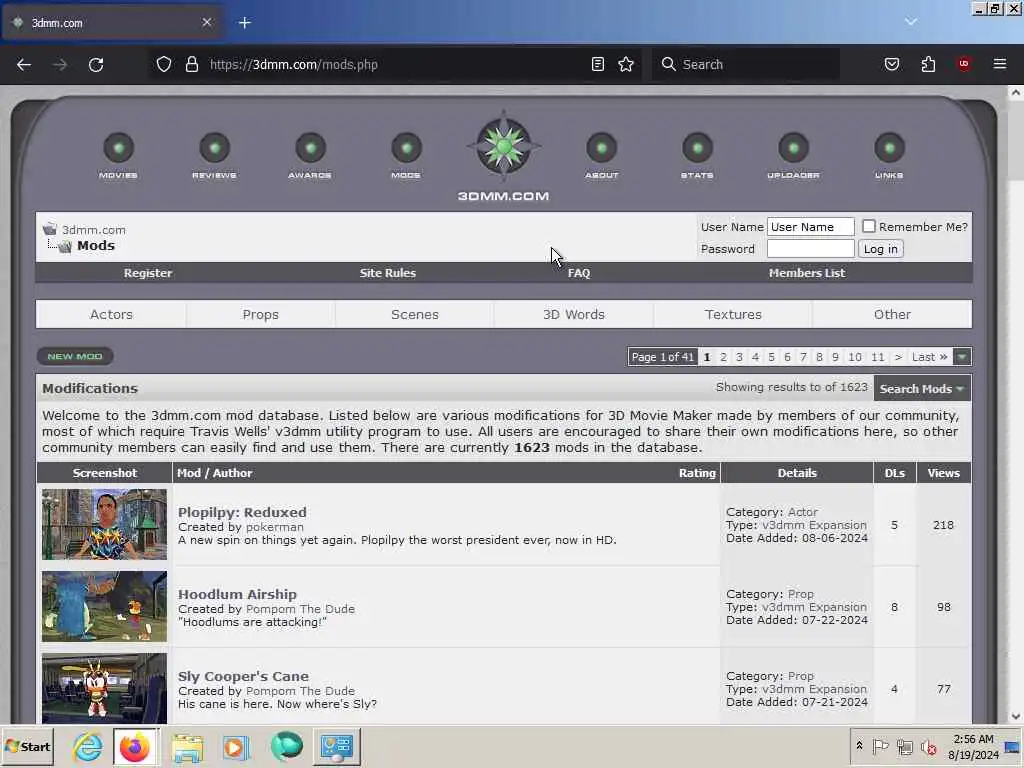The image size is (1024, 768).
Task: Open the Uploader nav button
Action: [x=793, y=155]
